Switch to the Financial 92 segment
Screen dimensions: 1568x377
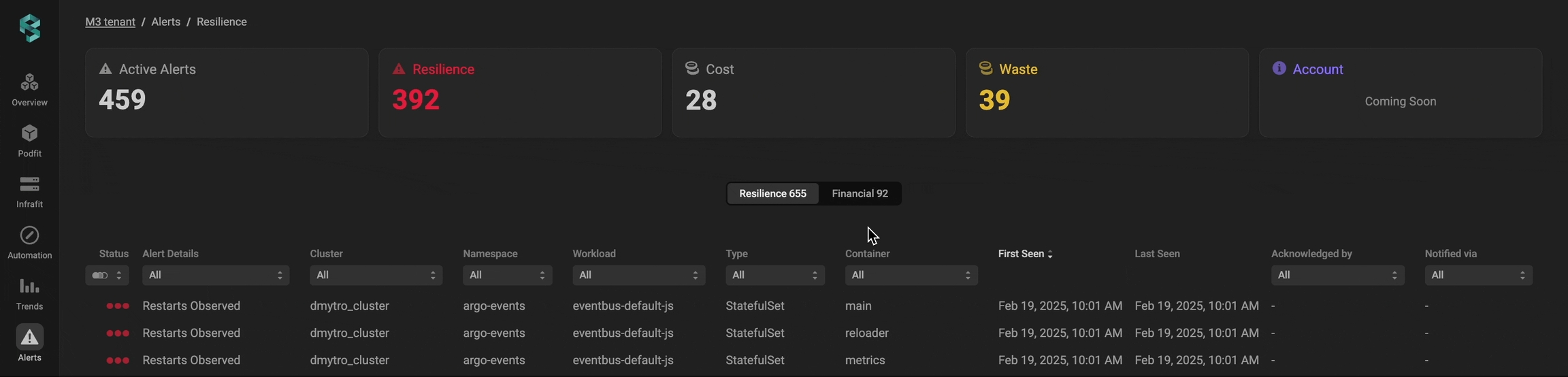click(x=860, y=193)
